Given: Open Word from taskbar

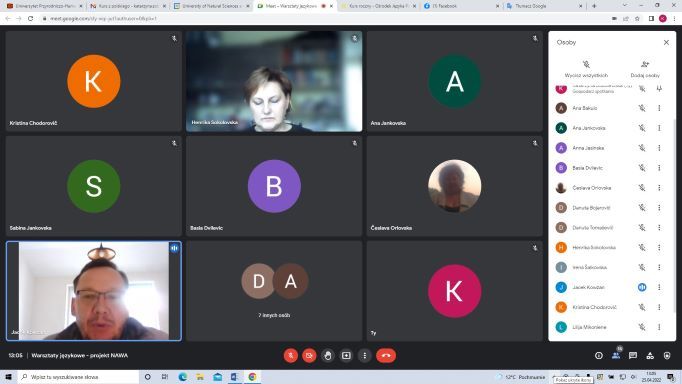Looking at the screenshot, I should 234,377.
